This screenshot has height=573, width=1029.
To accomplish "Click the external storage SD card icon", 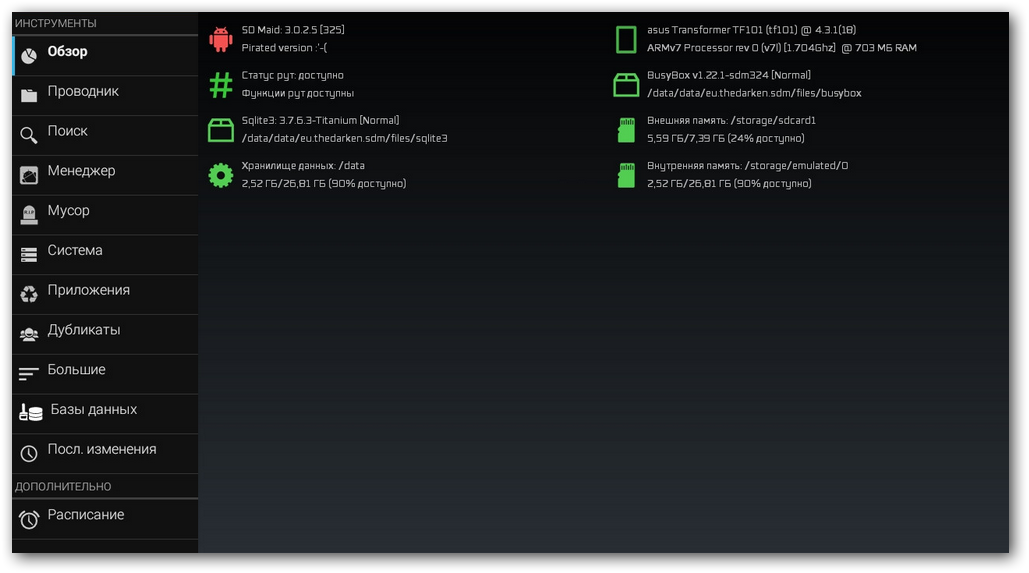I will [x=626, y=130].
